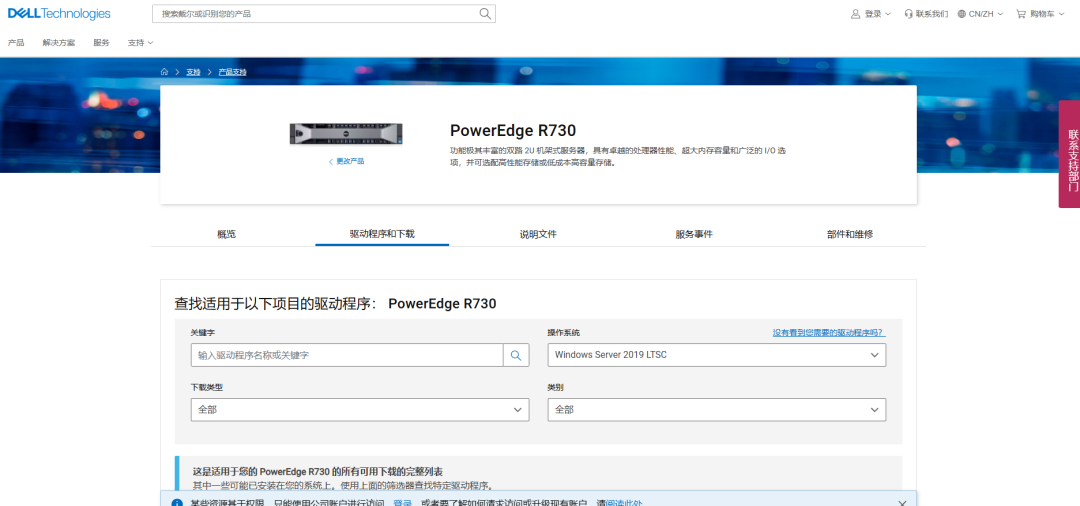Open the 服务 navigation menu
The width and height of the screenshot is (1080, 506).
[101, 43]
